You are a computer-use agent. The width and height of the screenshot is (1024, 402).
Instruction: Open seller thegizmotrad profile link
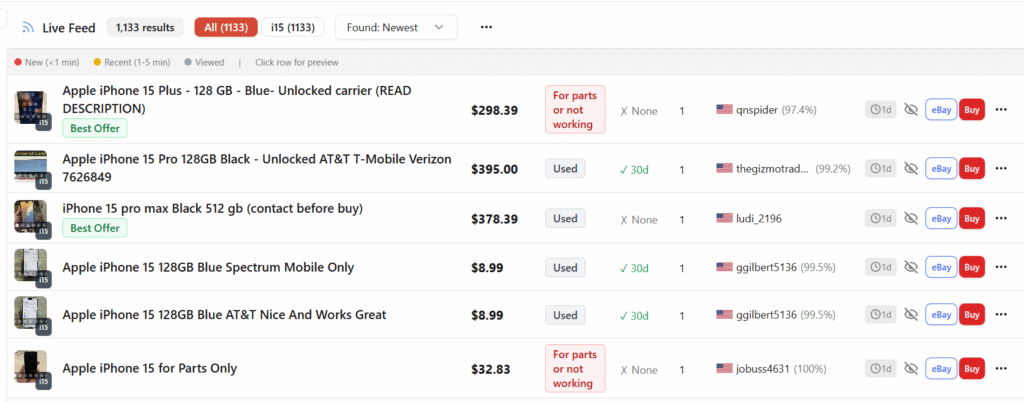click(x=773, y=169)
